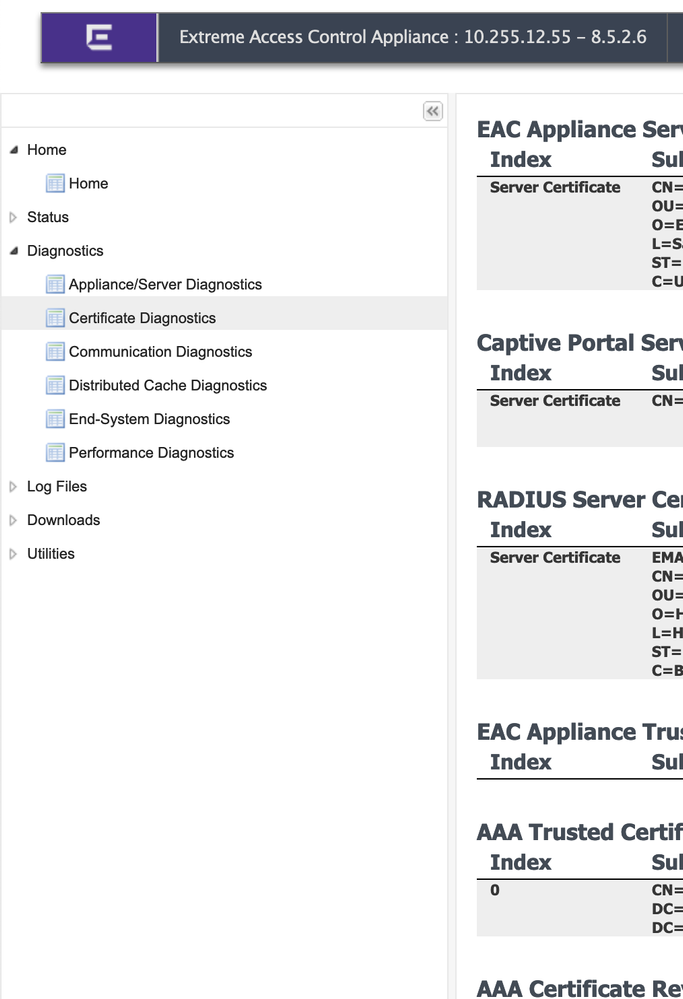Click the Certificate Diagnostics page icon

point(55,318)
